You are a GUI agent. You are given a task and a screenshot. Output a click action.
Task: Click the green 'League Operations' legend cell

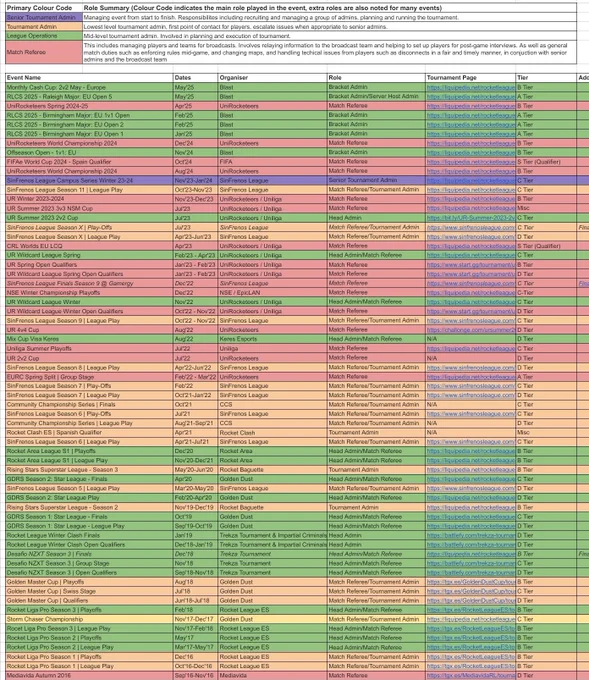tap(44, 36)
